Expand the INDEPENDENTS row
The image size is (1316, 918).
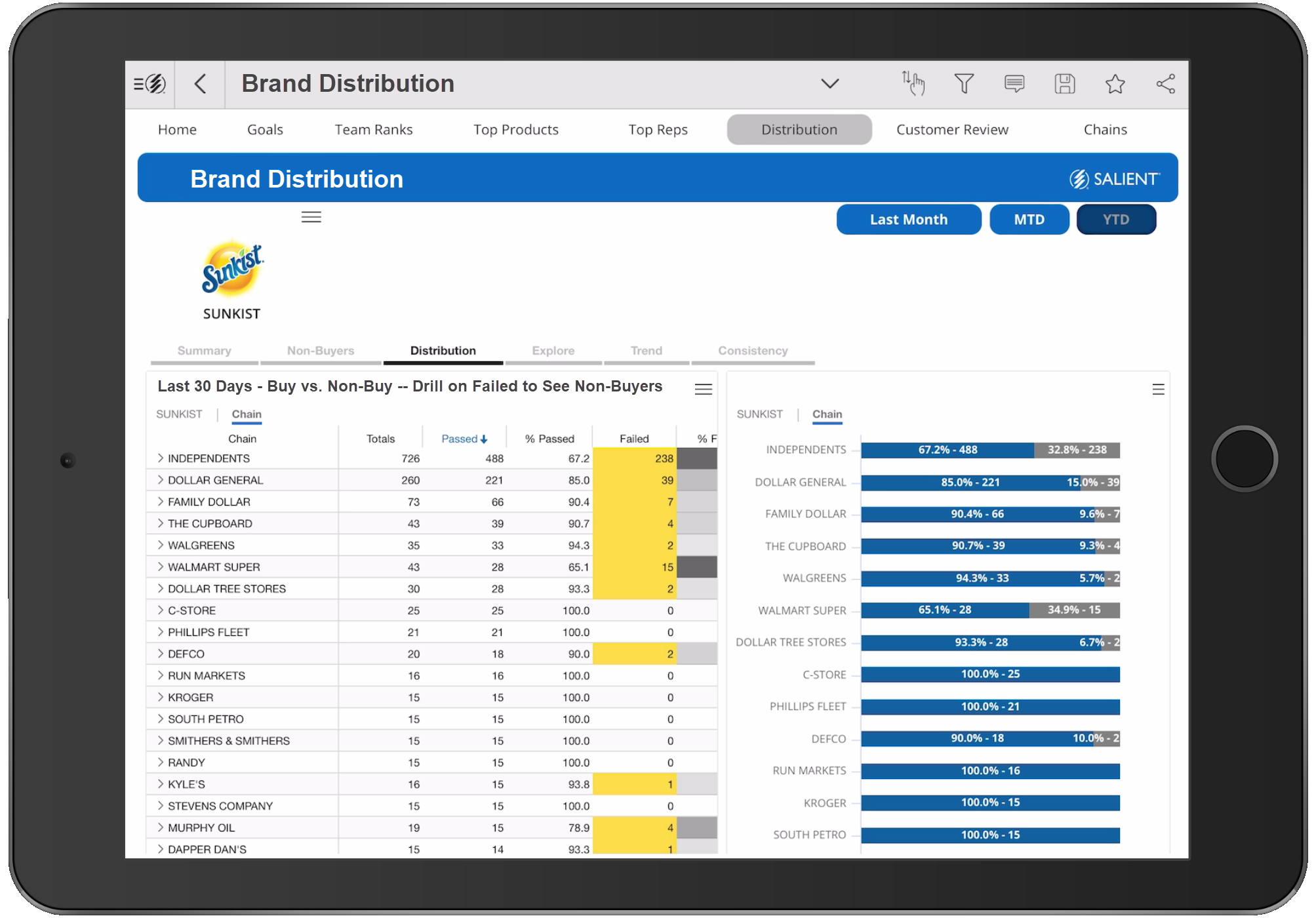160,458
